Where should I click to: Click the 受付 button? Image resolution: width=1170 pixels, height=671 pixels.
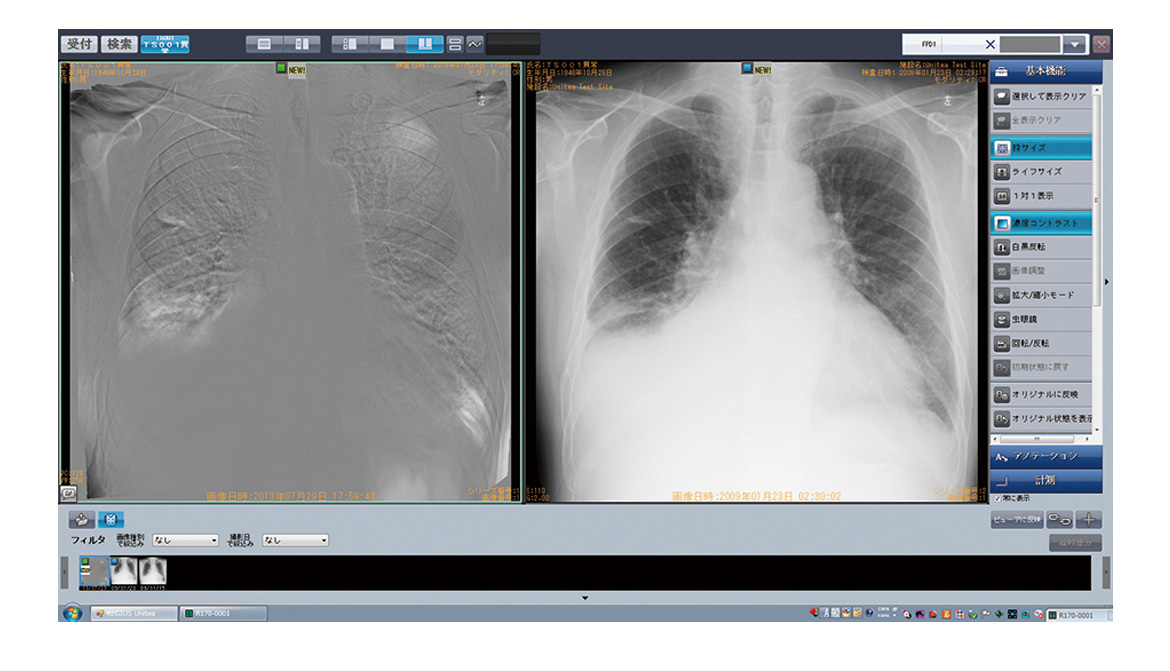(79, 44)
